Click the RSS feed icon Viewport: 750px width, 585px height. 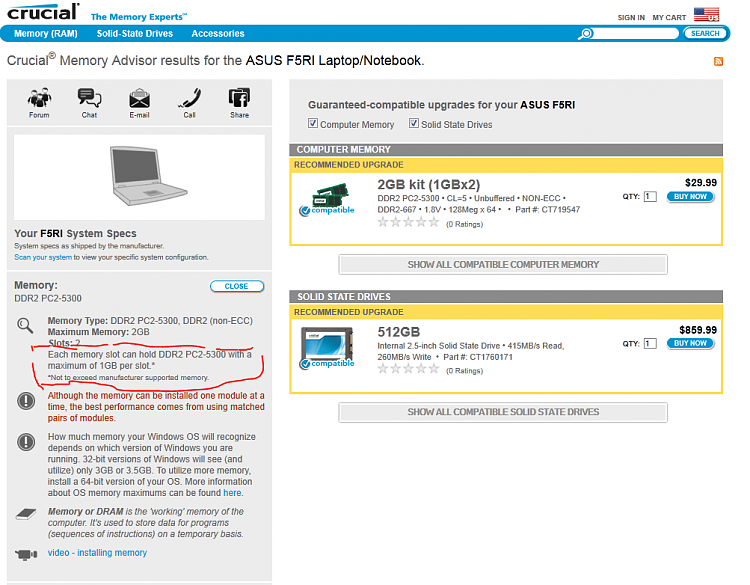pos(718,61)
